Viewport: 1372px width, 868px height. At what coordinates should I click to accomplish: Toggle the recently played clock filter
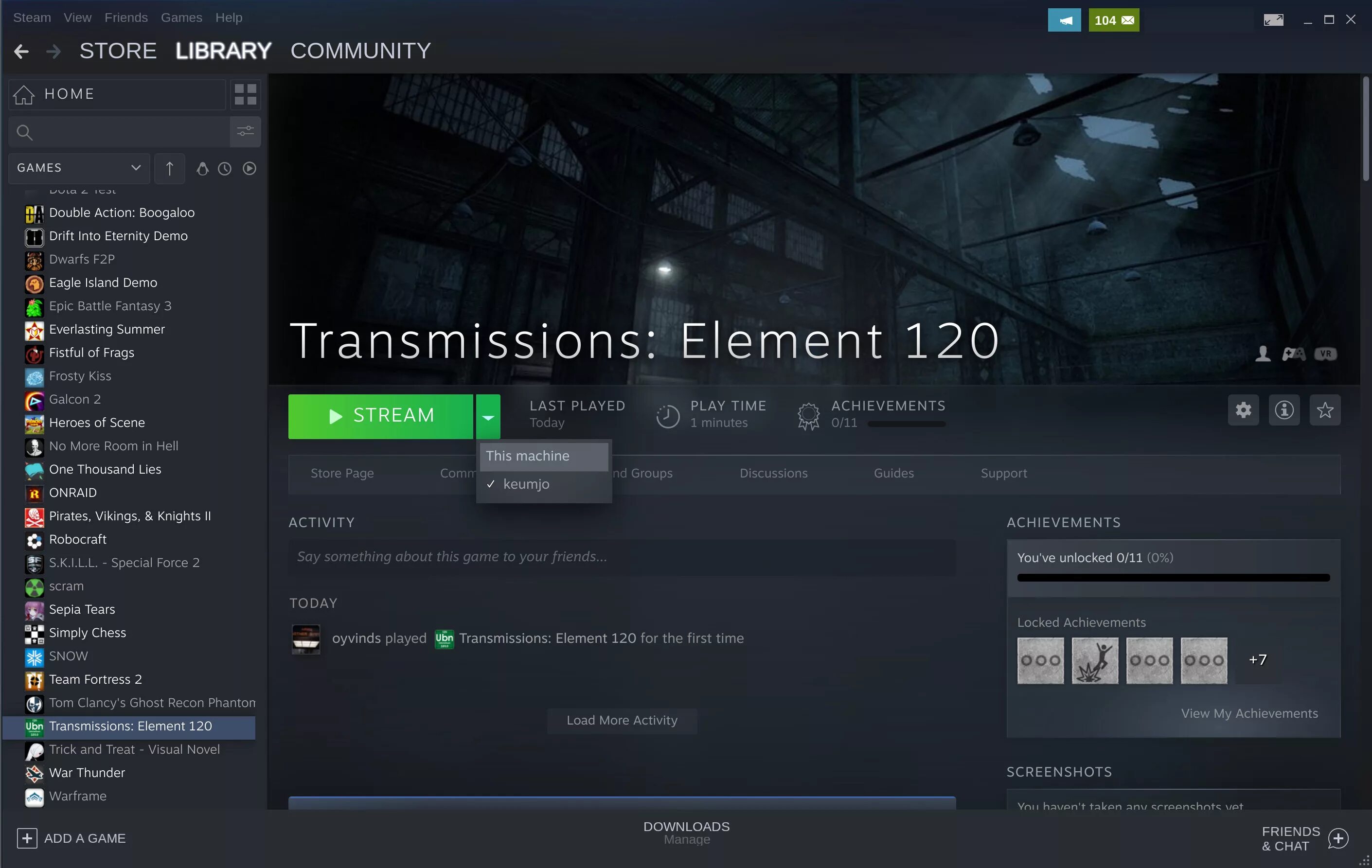click(225, 169)
